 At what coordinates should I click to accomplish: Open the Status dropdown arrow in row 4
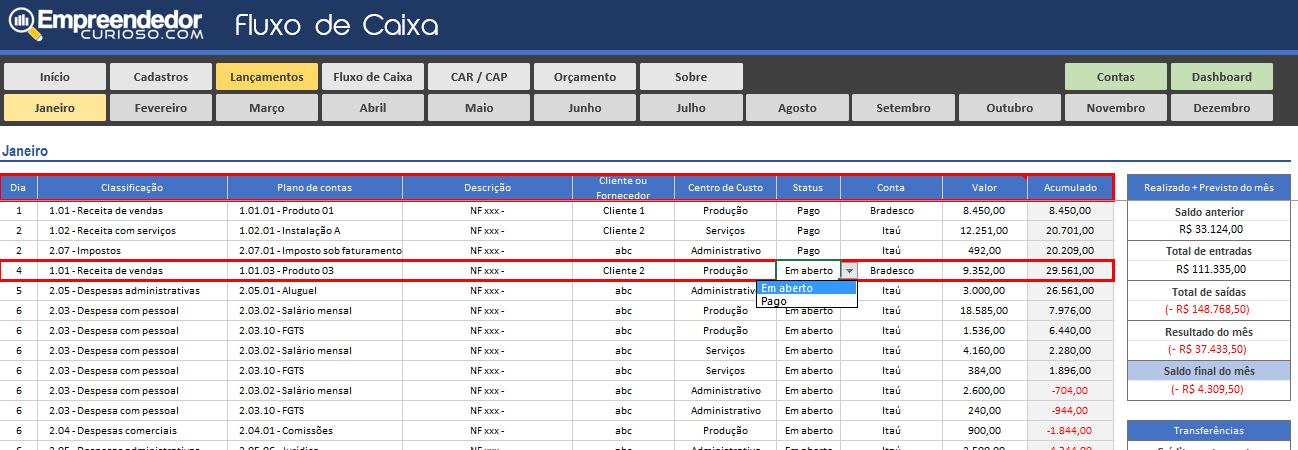(849, 270)
